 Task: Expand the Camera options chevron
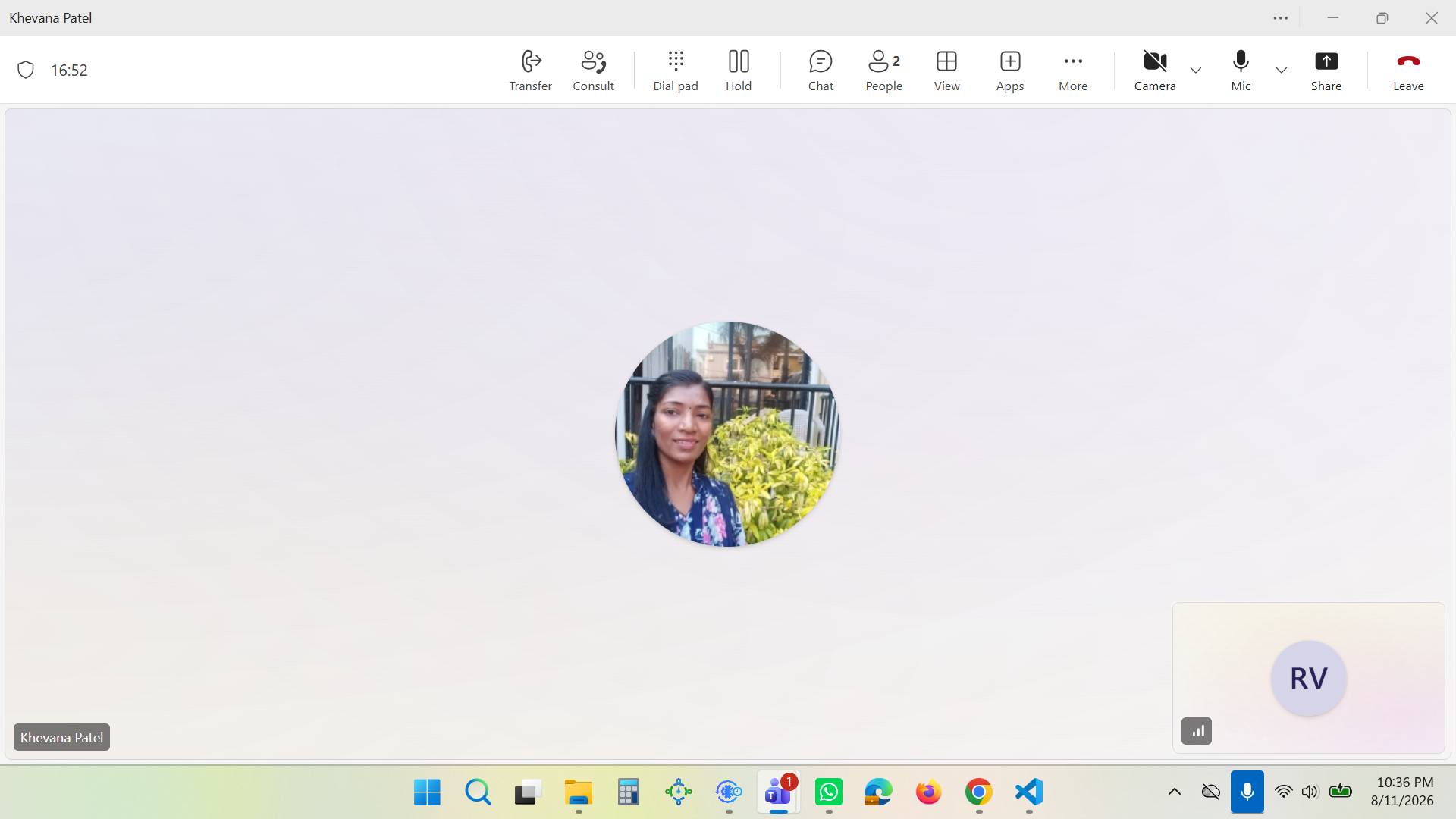(x=1195, y=70)
